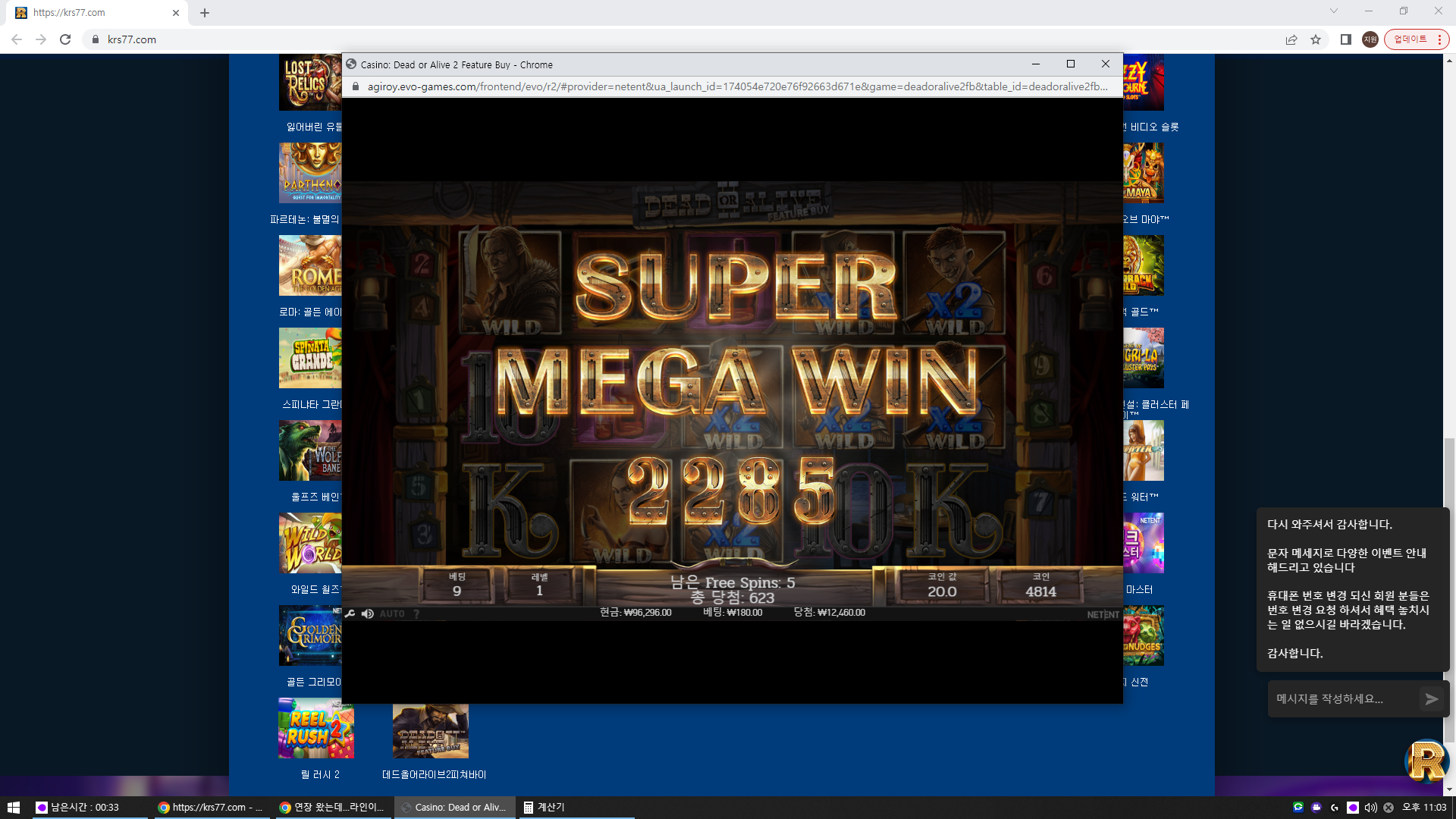The height and width of the screenshot is (819, 1456).
Task: Bookmark this page with star icon
Action: (x=1316, y=39)
